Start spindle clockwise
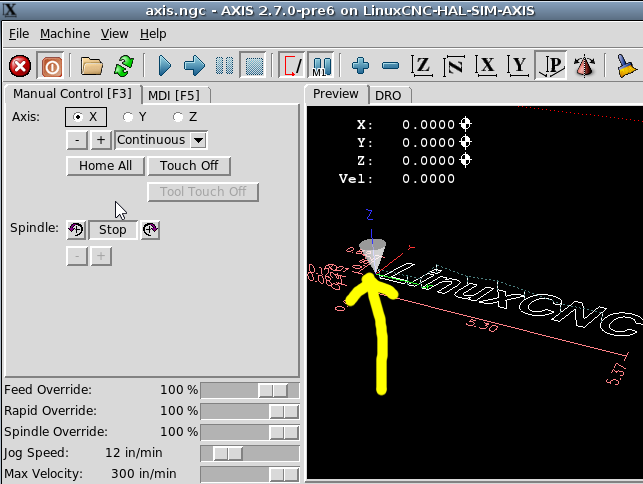This screenshot has width=643, height=484. point(150,230)
